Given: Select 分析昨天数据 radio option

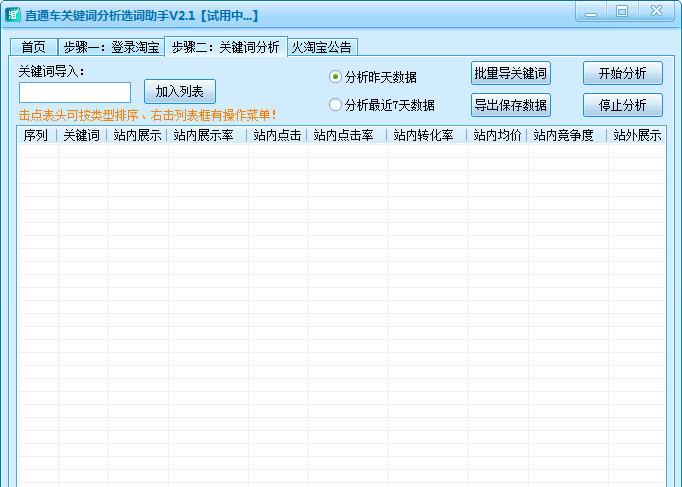Looking at the screenshot, I should pos(336,77).
